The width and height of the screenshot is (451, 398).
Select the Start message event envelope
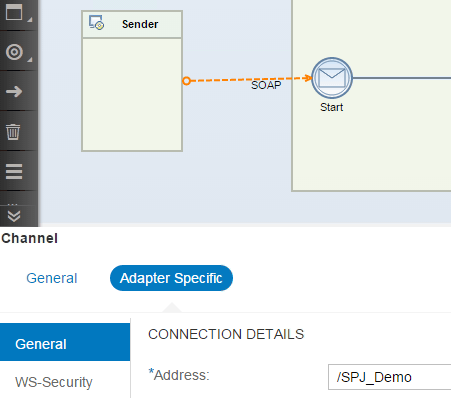coord(332,78)
